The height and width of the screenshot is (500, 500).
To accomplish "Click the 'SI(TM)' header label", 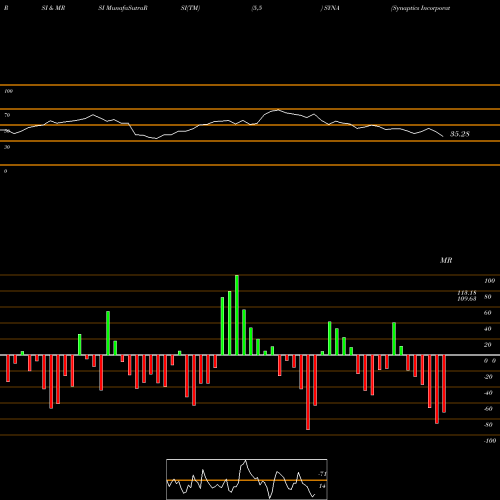I will (x=190, y=8).
